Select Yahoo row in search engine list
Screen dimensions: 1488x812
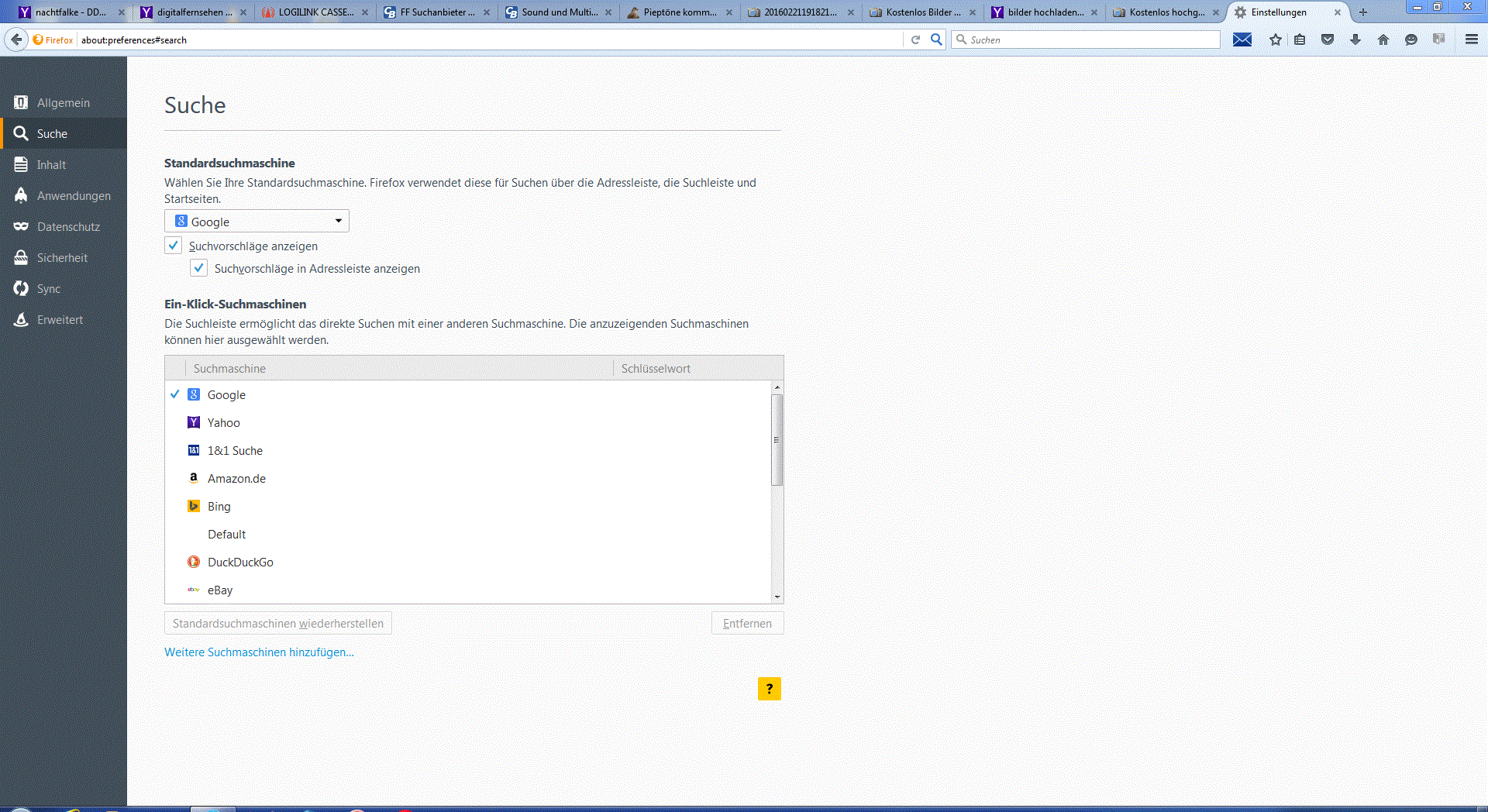click(x=468, y=422)
